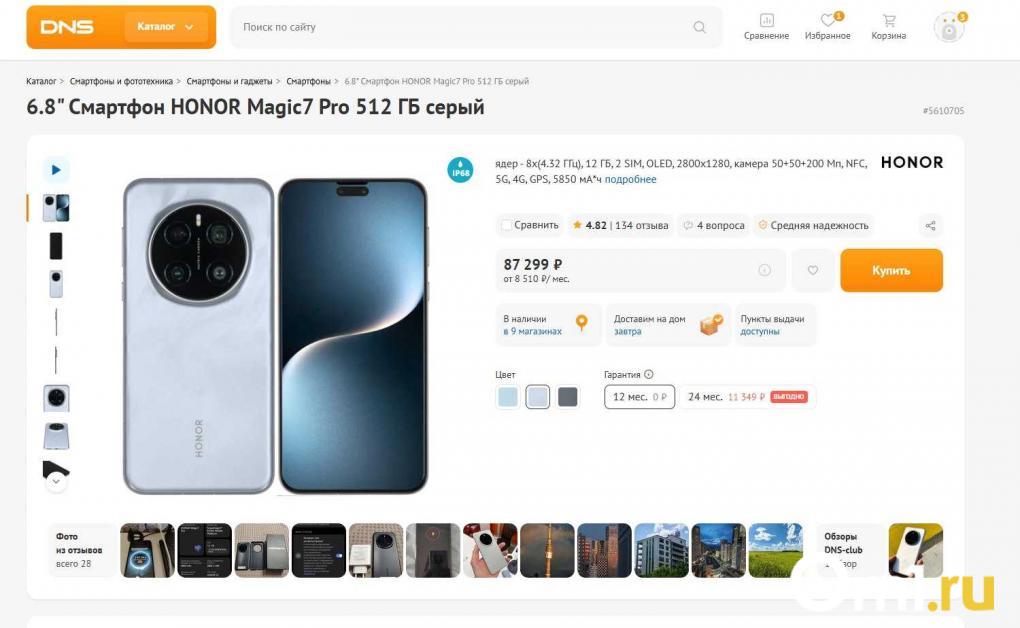Select 12 мес. warranty option
Viewport: 1020px width, 628px height.
click(639, 396)
